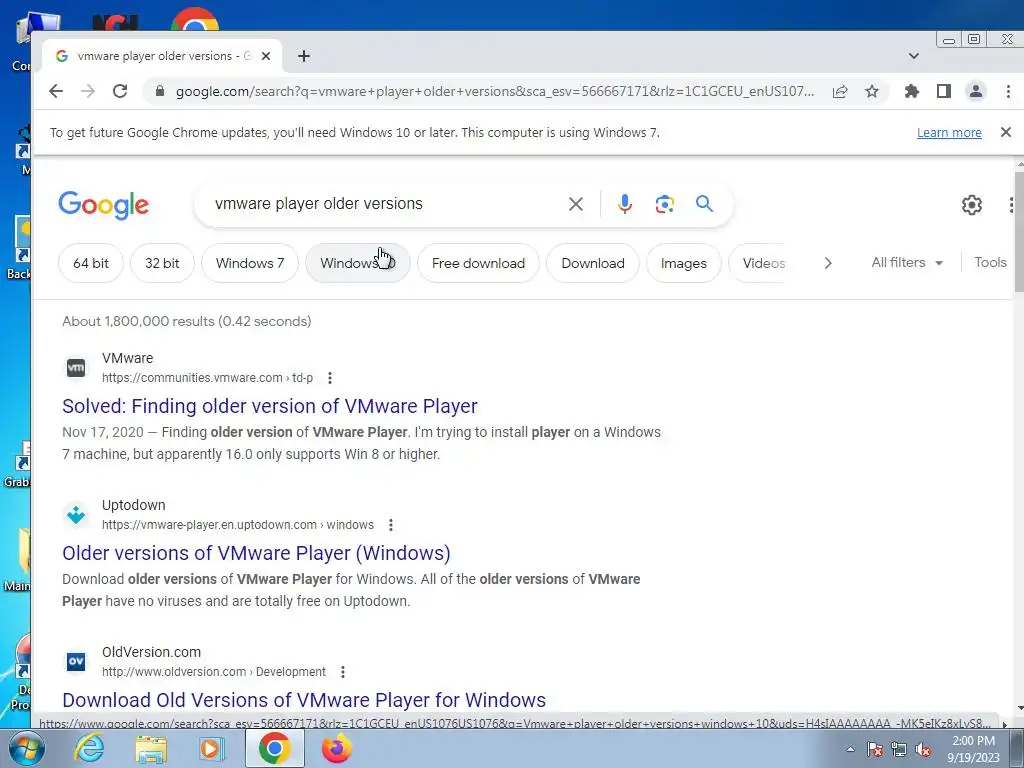The height and width of the screenshot is (768, 1024).
Task: Bookmark this page with the star
Action: coord(872,91)
